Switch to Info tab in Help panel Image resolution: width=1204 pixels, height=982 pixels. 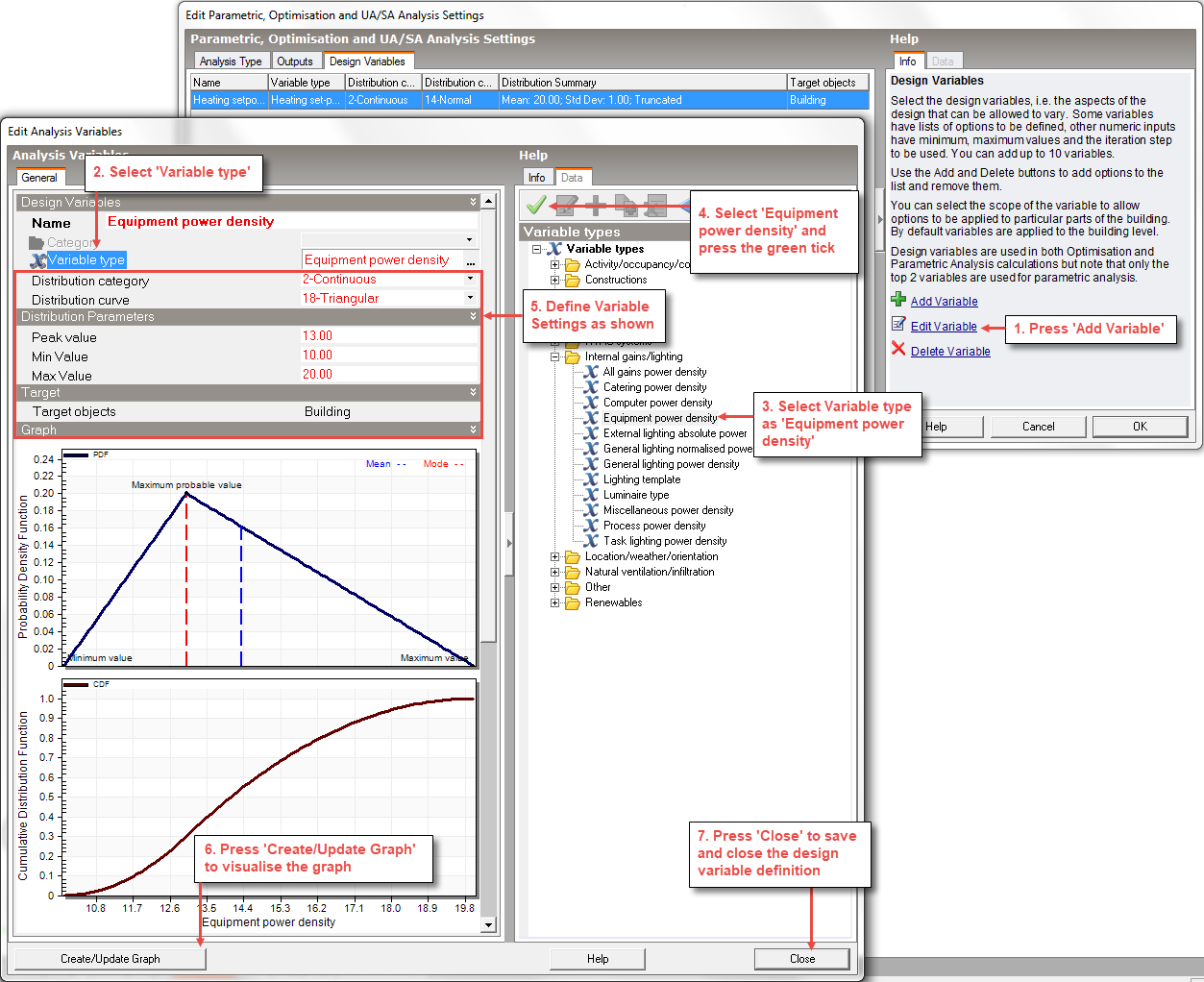pyautogui.click(x=536, y=178)
